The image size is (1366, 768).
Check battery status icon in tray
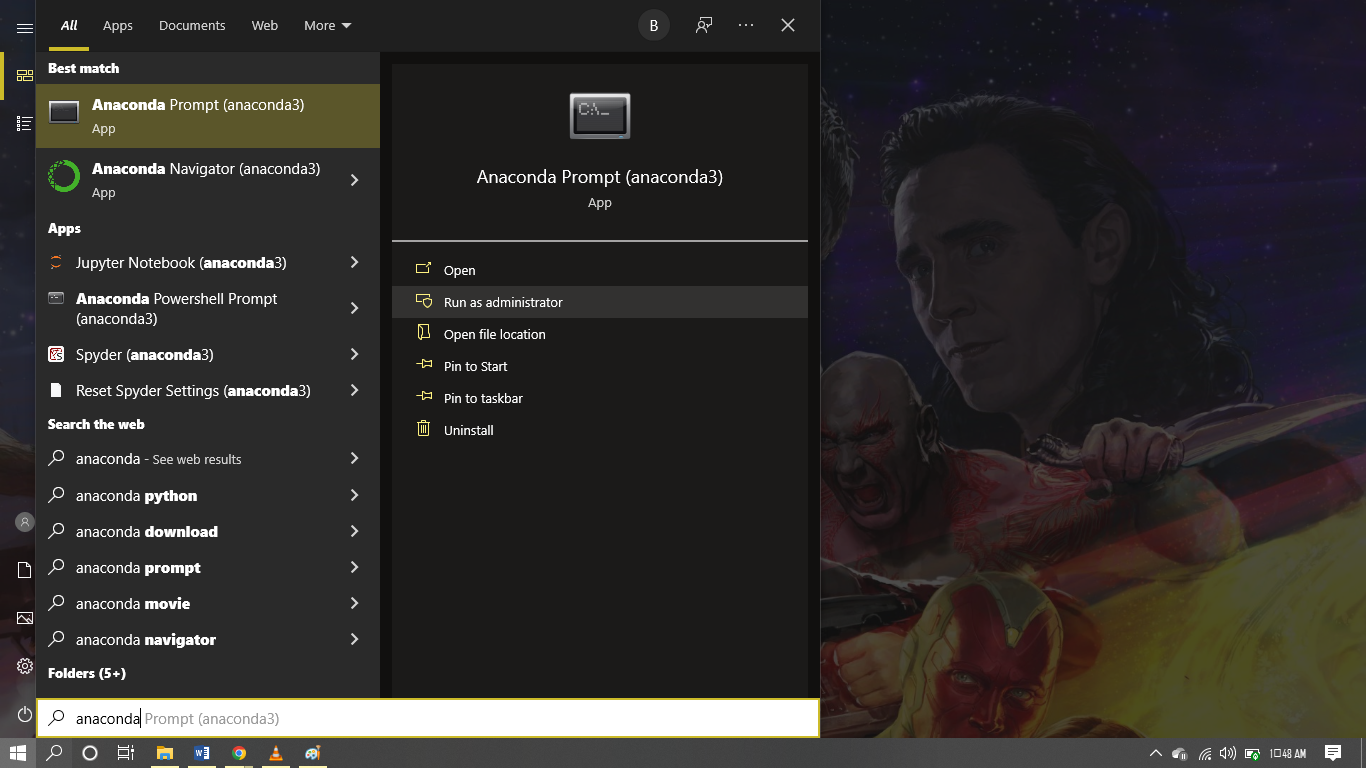(x=1252, y=753)
